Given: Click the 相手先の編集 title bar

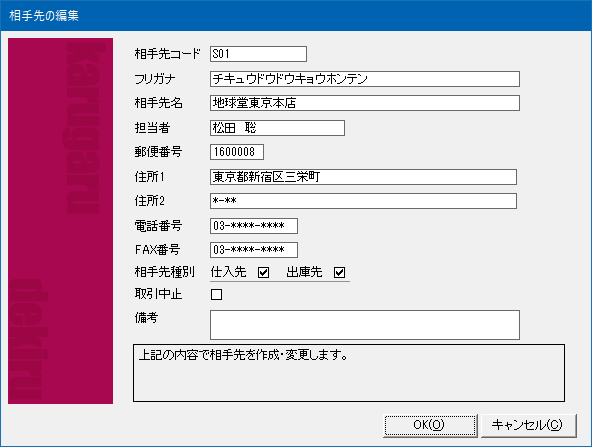Looking at the screenshot, I should pyautogui.click(x=296, y=15).
